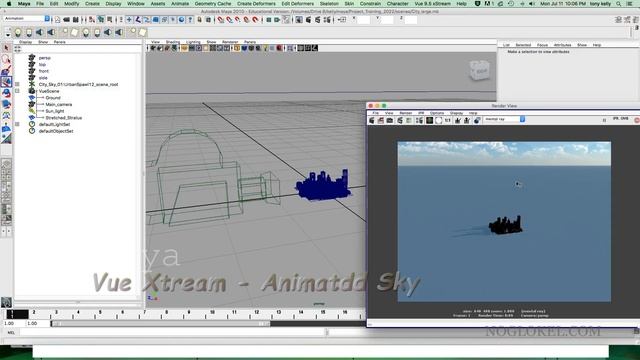
Task: Select Main_camera in Outliner
Action: tap(59, 104)
